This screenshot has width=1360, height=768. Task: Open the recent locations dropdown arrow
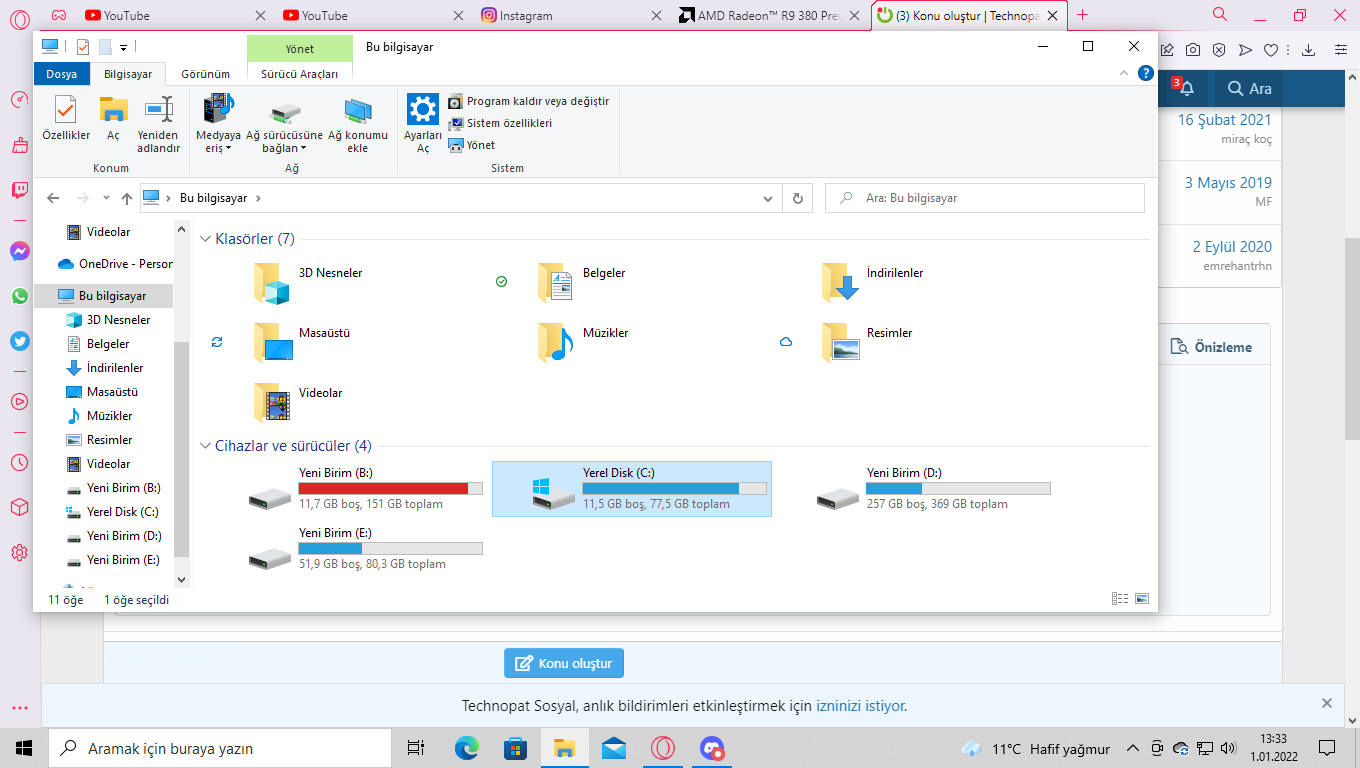tap(106, 198)
